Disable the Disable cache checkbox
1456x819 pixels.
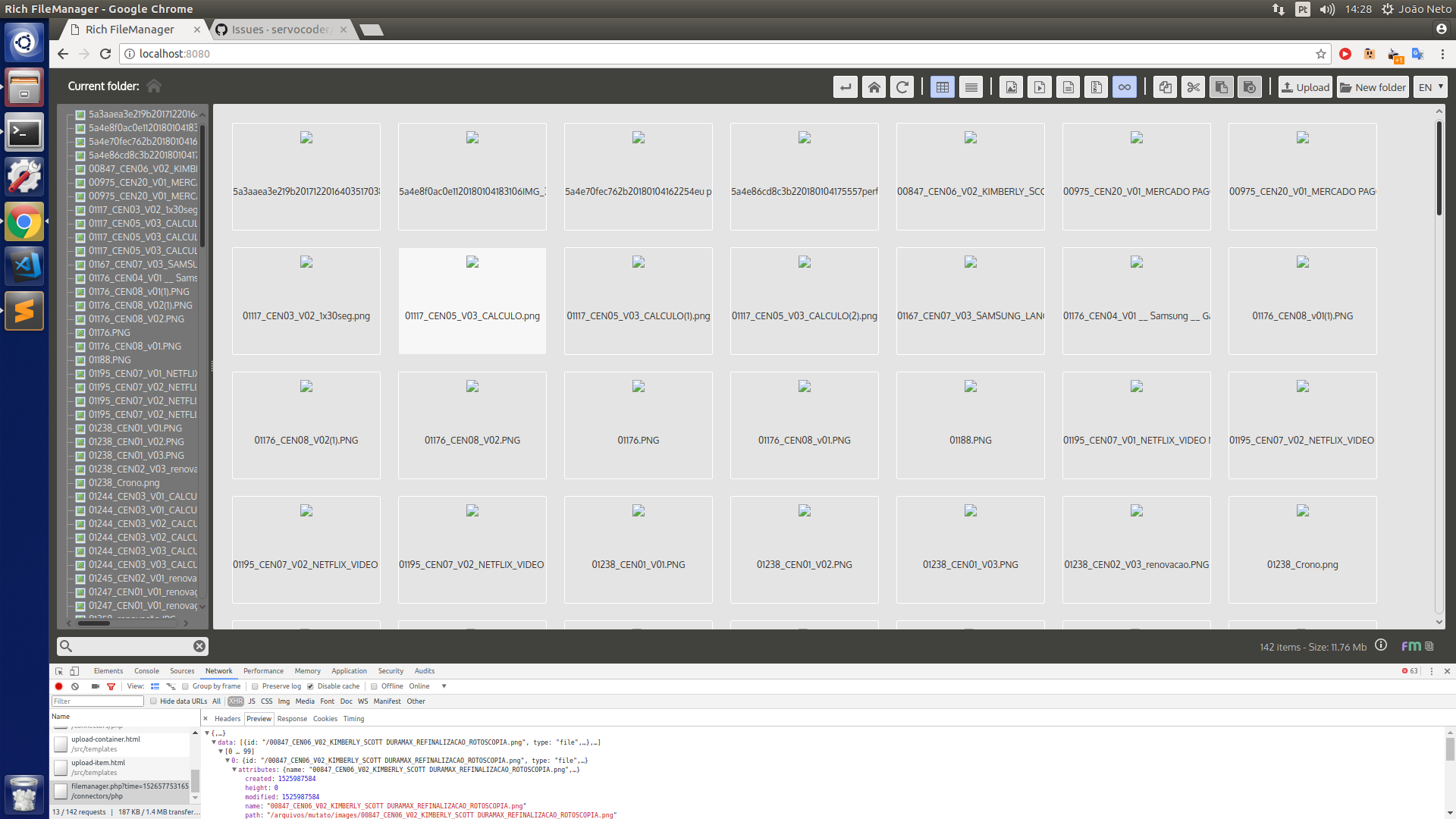click(310, 686)
